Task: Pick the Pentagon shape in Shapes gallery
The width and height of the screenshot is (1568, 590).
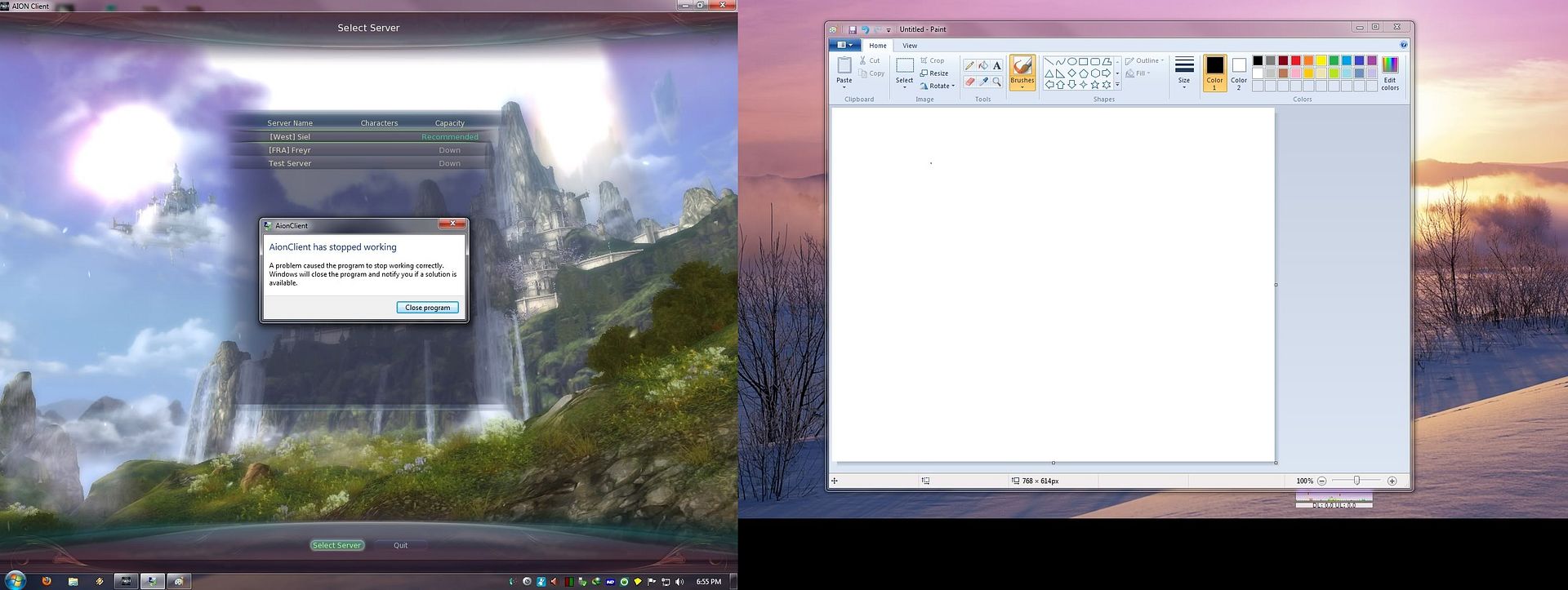Action: point(1083,73)
